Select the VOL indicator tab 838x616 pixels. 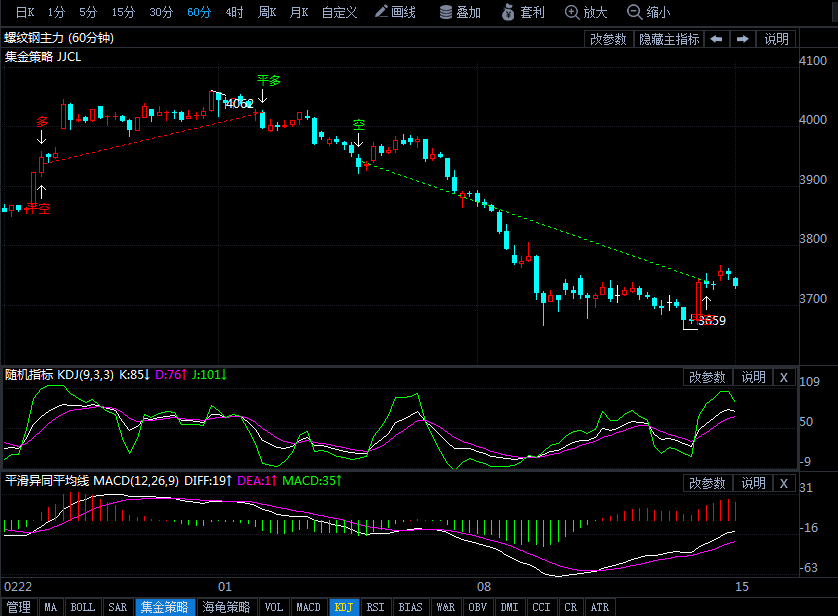(274, 607)
